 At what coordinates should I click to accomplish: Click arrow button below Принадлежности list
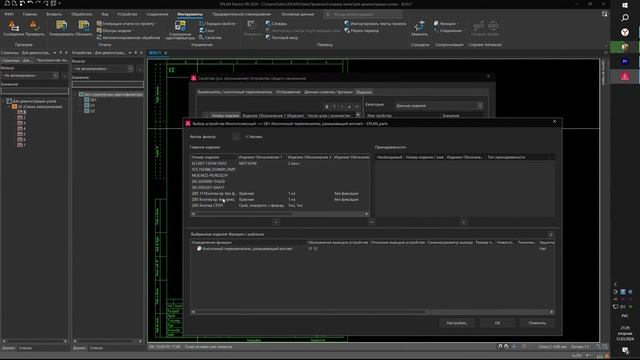(463, 222)
